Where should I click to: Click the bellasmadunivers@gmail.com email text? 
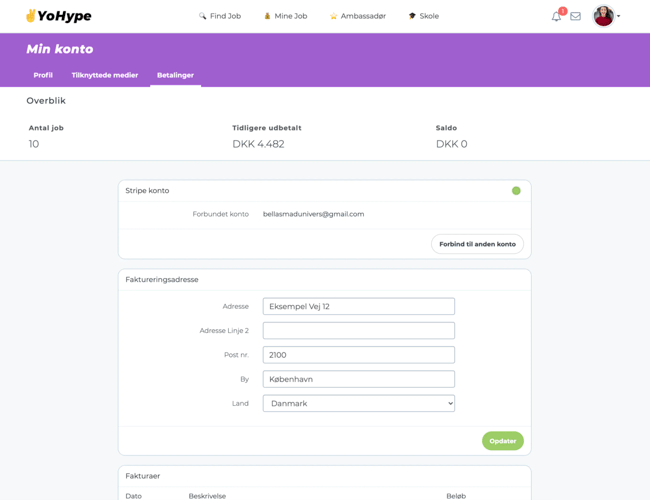point(313,214)
